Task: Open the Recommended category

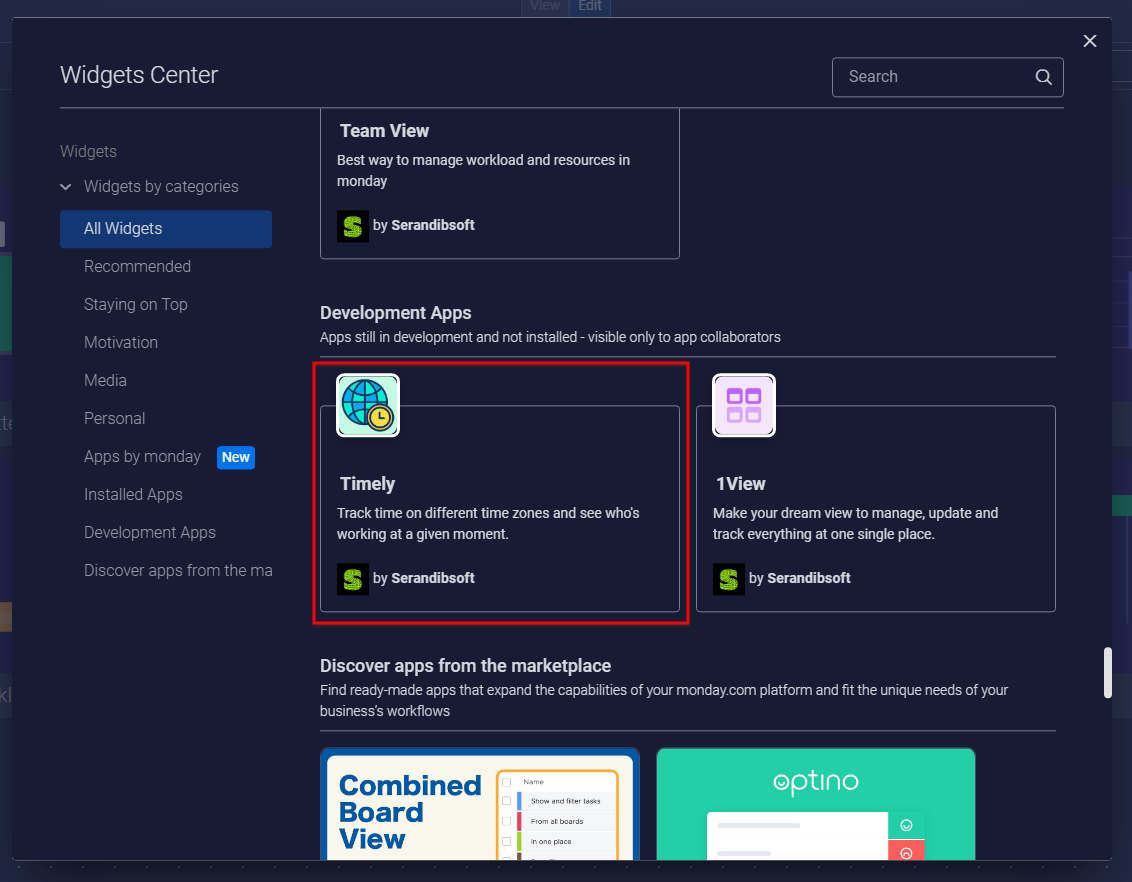Action: point(137,266)
